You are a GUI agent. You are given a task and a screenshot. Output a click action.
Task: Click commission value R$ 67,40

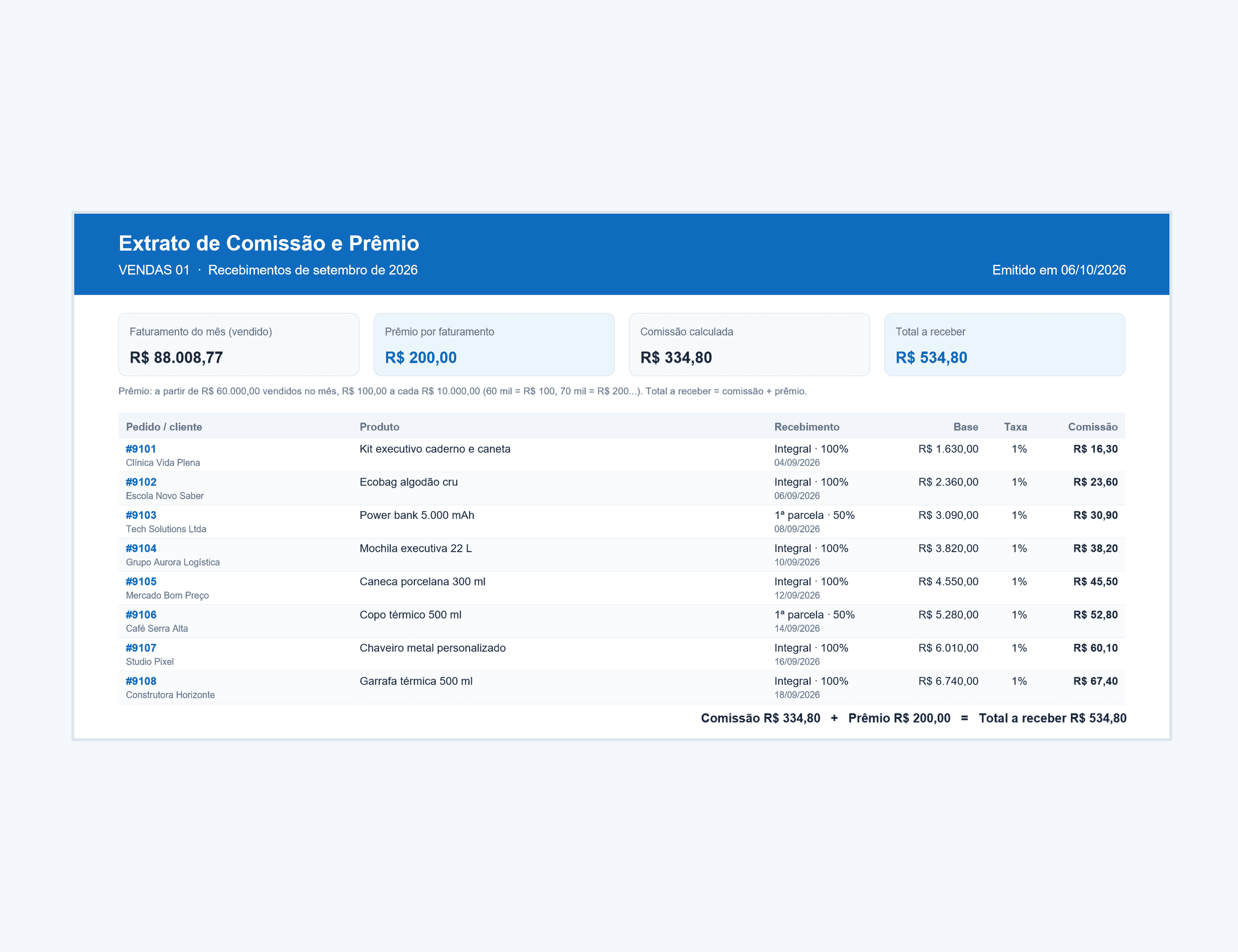tap(1095, 681)
